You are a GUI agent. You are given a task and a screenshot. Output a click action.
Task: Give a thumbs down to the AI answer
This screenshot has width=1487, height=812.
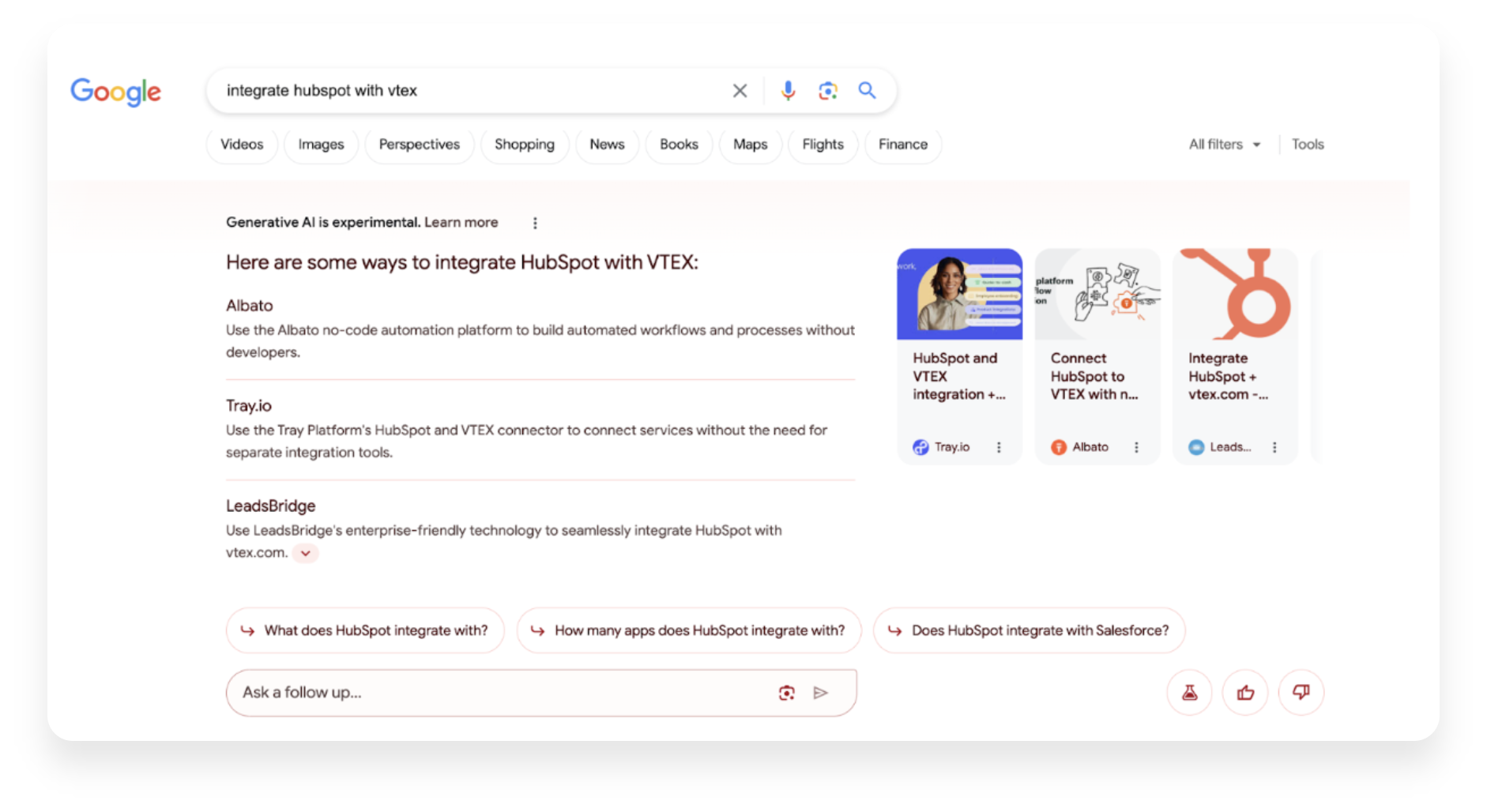tap(1301, 693)
